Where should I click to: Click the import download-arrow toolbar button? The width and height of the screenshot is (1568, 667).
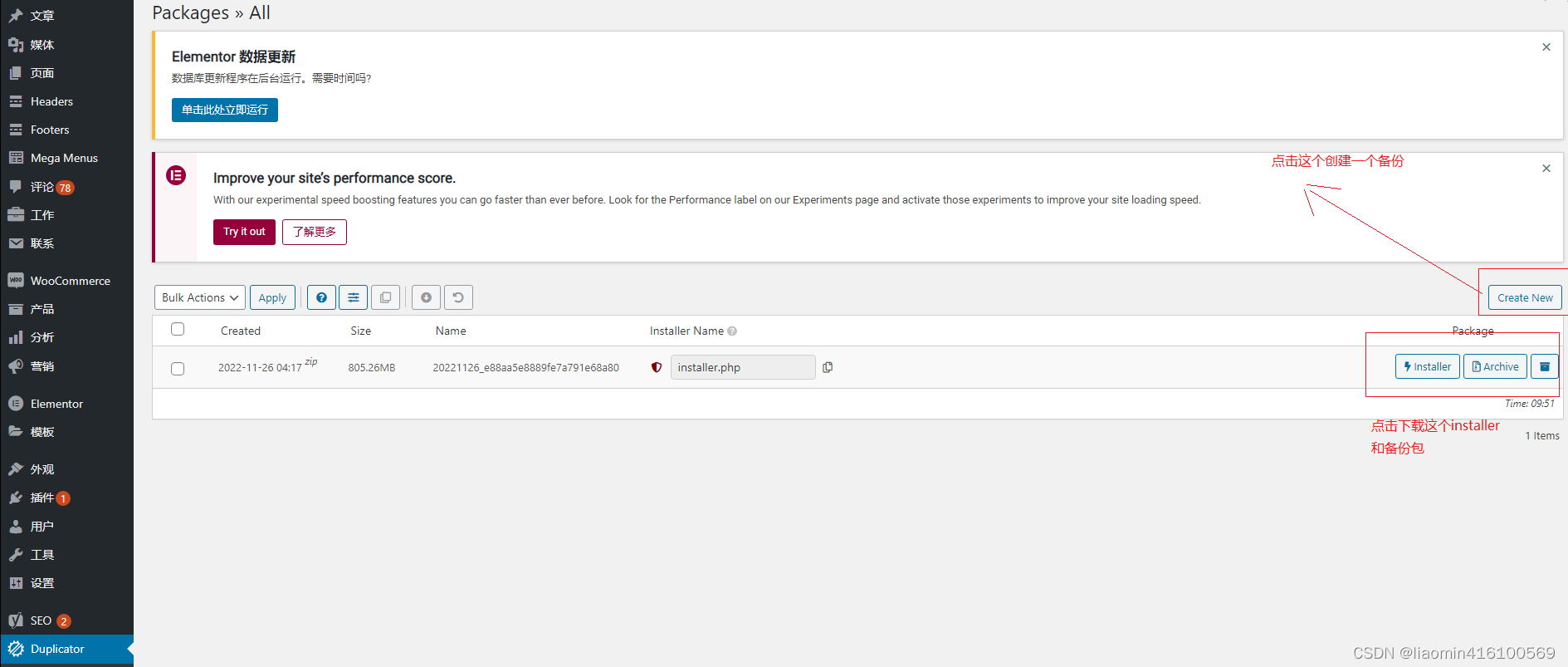point(426,297)
